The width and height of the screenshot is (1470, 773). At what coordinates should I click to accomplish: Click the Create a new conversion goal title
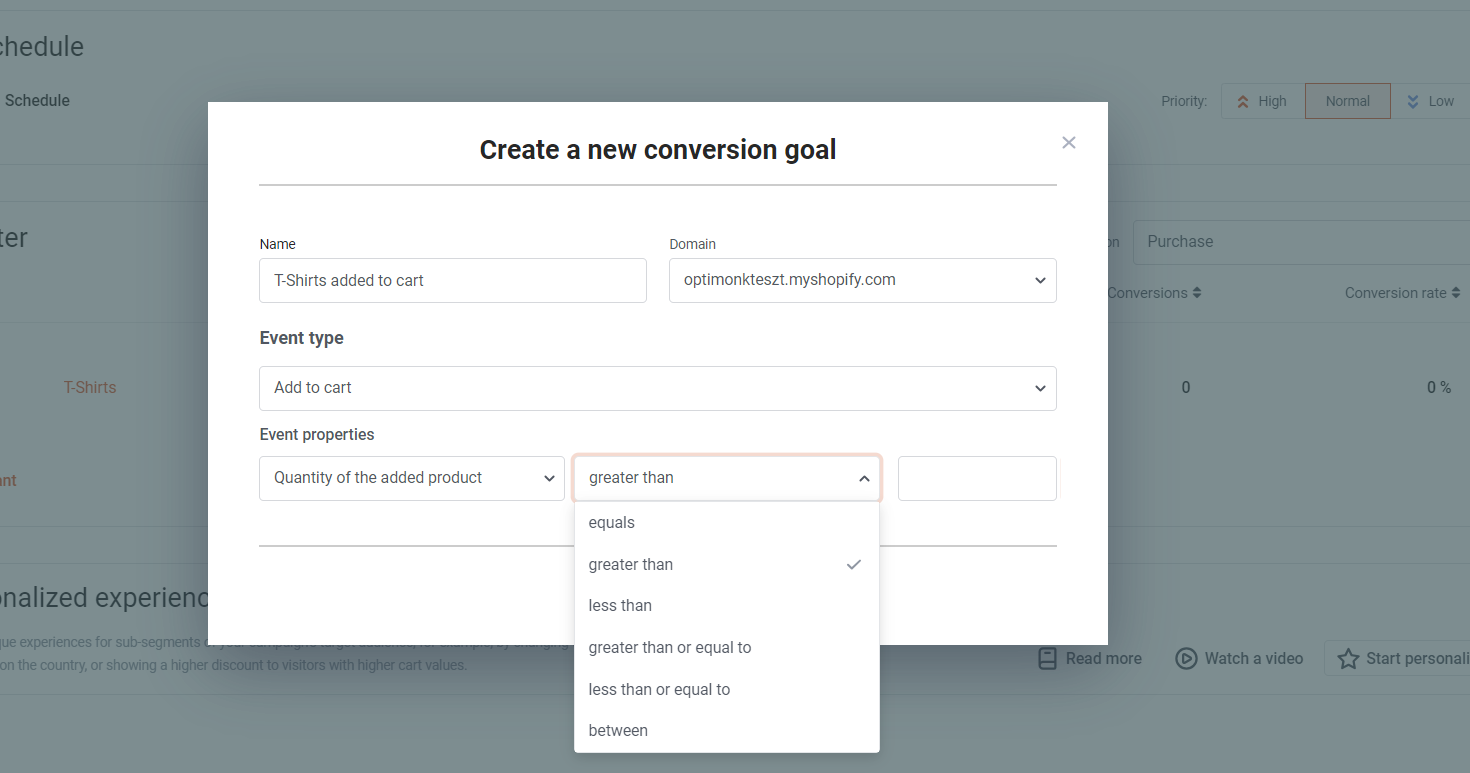coord(658,150)
